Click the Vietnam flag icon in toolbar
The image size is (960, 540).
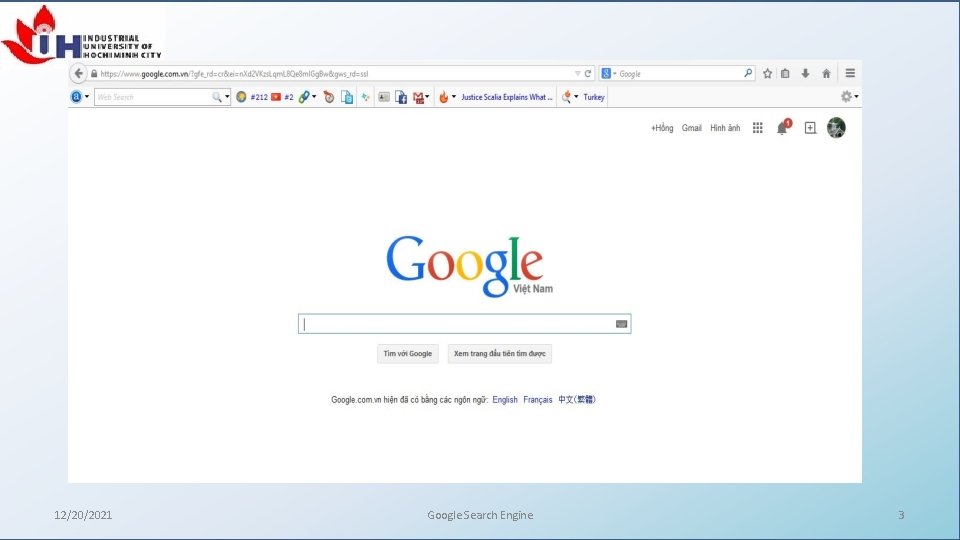click(x=276, y=97)
